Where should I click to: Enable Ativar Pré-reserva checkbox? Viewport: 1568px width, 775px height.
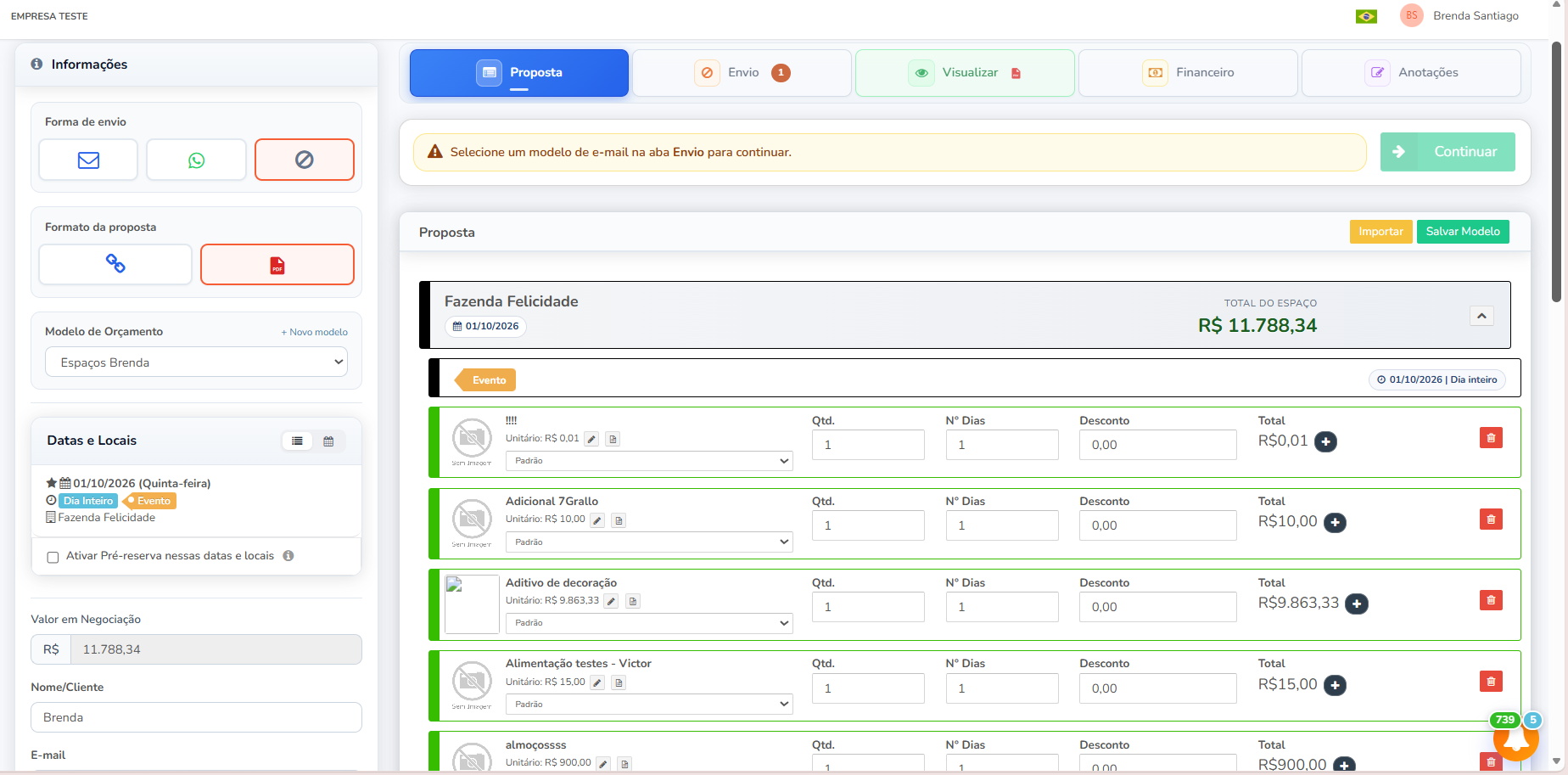click(x=53, y=557)
